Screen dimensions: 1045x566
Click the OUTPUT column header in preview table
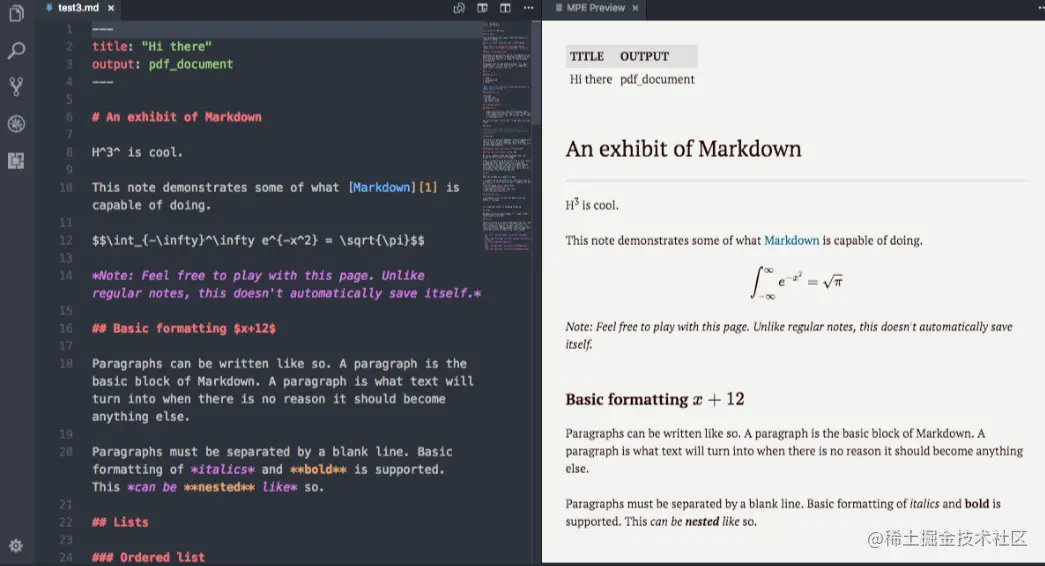644,57
